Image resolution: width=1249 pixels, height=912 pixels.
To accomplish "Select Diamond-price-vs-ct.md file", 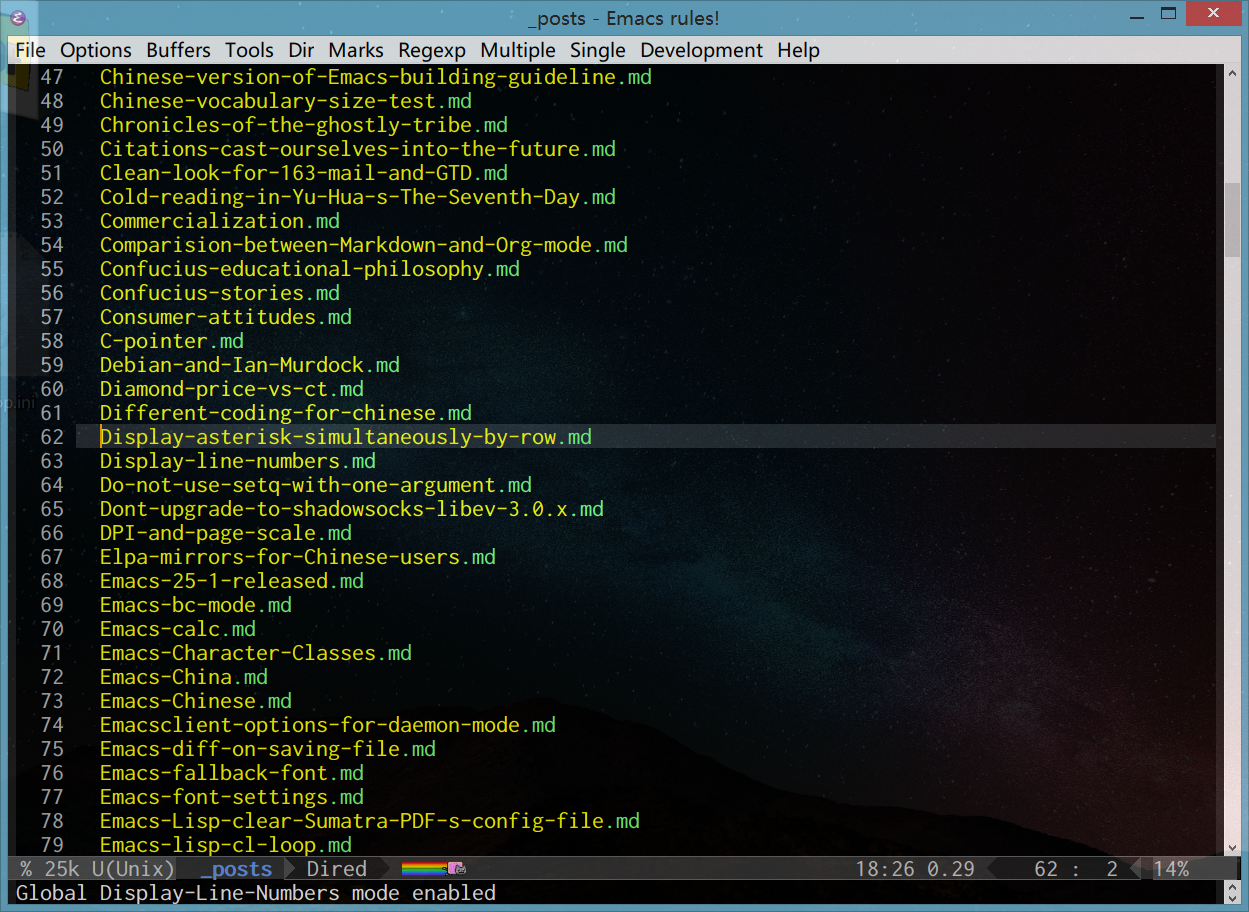I will pos(232,389).
